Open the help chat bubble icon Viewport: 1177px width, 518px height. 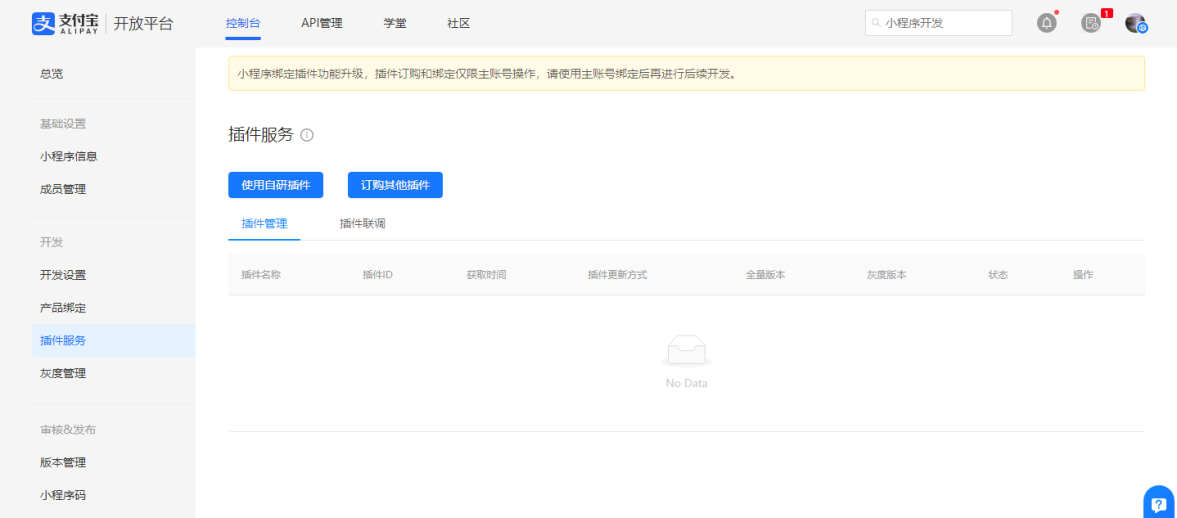pyautogui.click(x=1159, y=504)
